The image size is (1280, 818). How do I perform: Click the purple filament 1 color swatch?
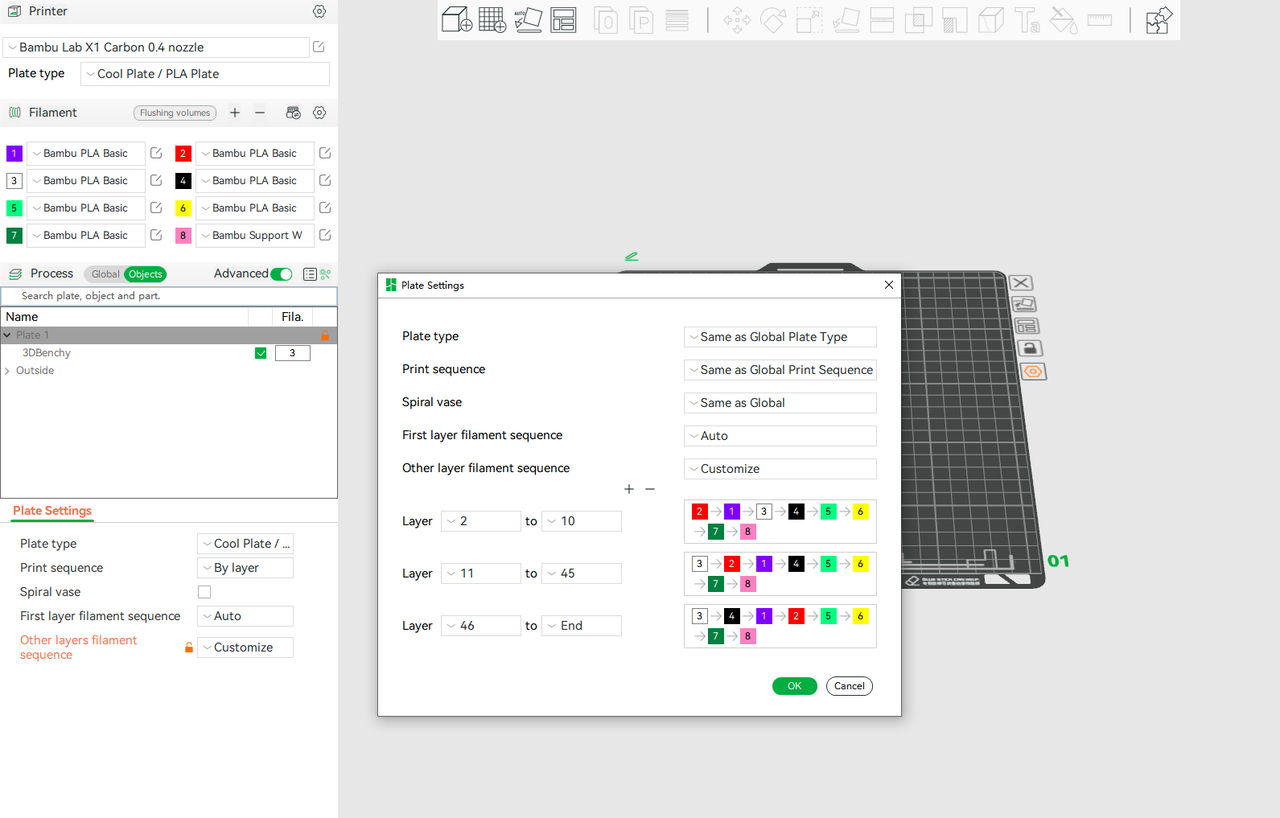(x=14, y=154)
